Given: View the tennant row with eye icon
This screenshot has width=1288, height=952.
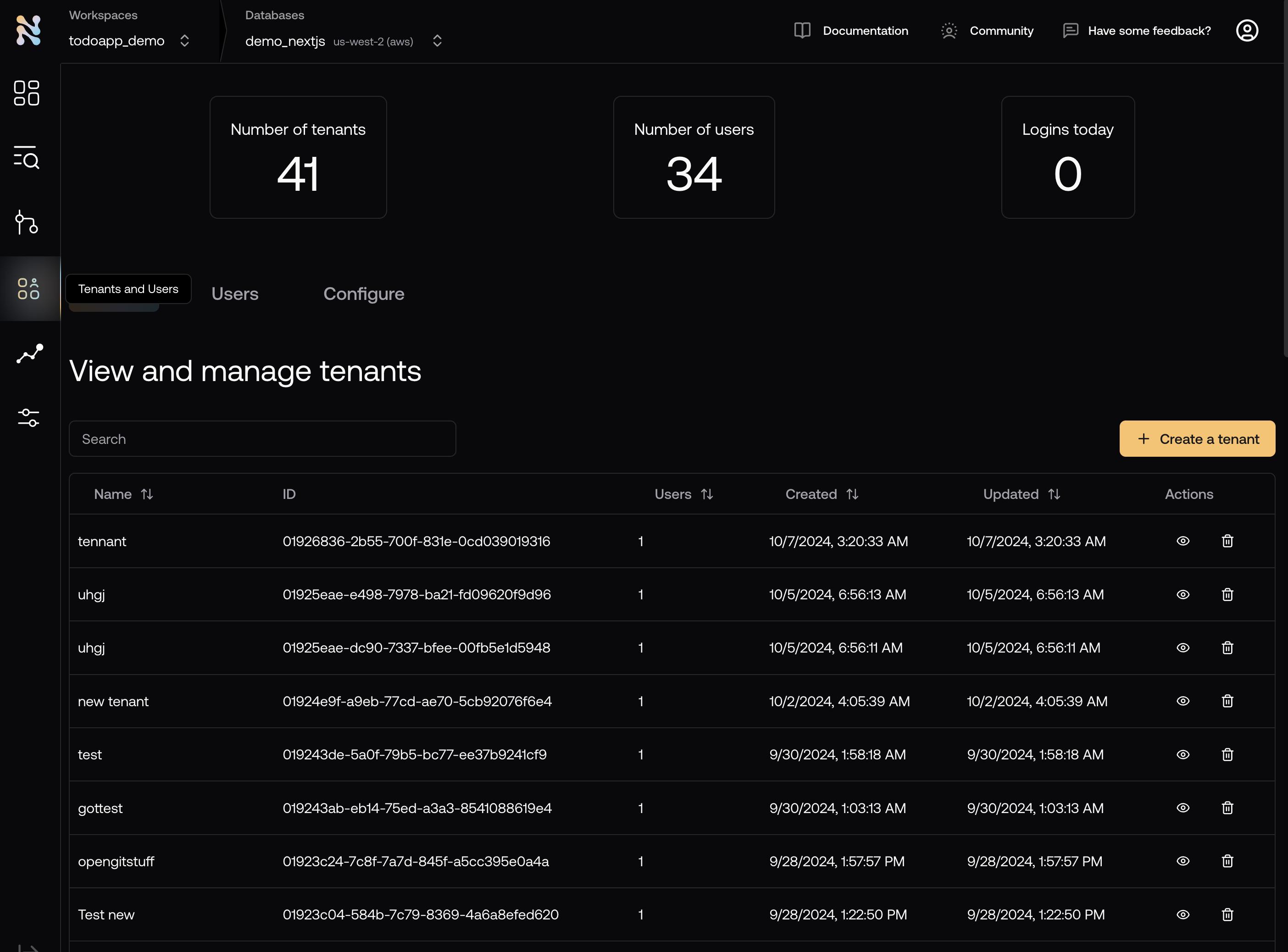Looking at the screenshot, I should 1183,541.
